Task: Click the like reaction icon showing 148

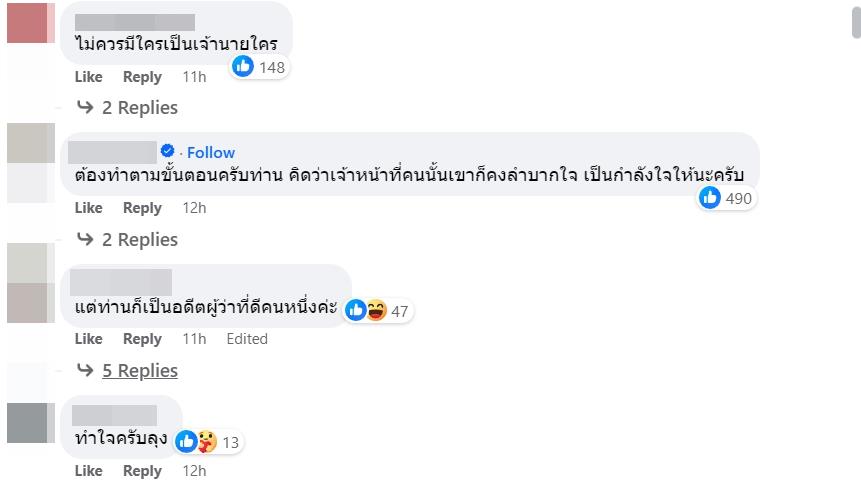Action: pyautogui.click(x=243, y=67)
